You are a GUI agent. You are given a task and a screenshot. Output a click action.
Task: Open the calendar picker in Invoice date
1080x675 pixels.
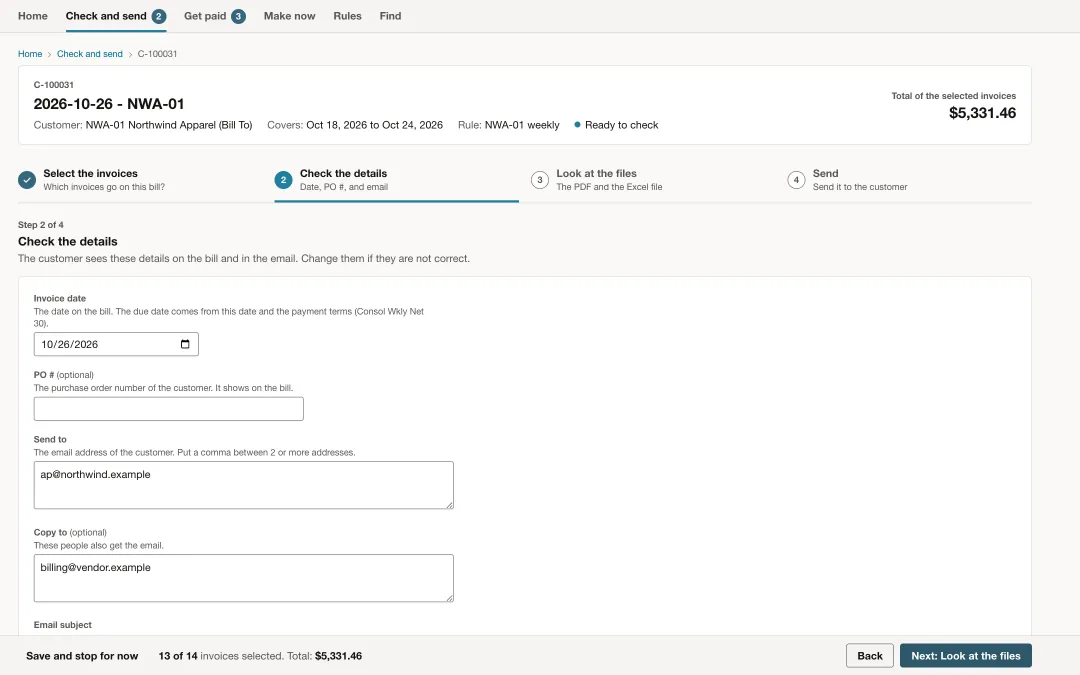pyautogui.click(x=185, y=344)
